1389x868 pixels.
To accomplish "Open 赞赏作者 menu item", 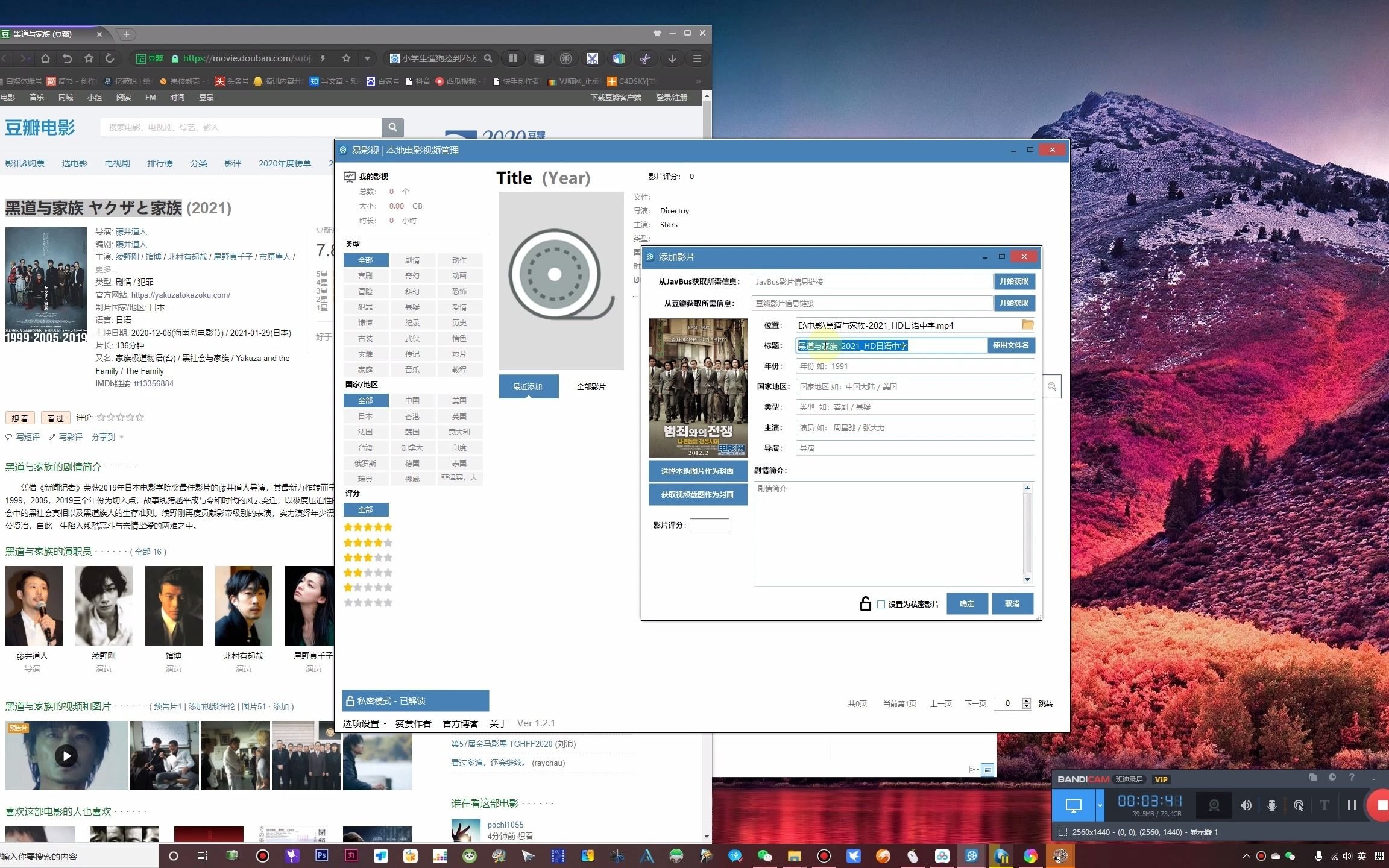I will click(x=413, y=723).
